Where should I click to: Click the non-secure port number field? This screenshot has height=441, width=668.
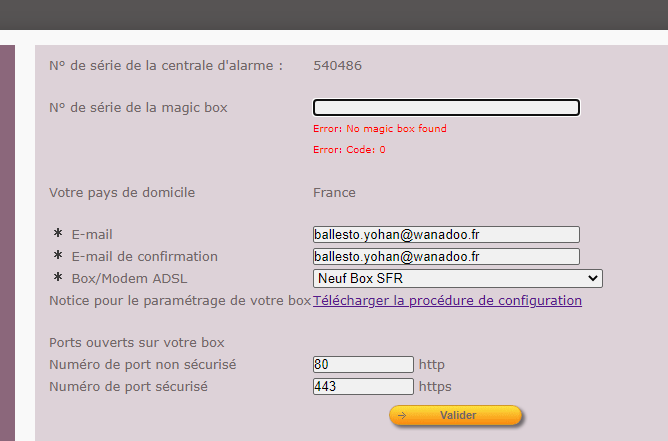tap(363, 364)
